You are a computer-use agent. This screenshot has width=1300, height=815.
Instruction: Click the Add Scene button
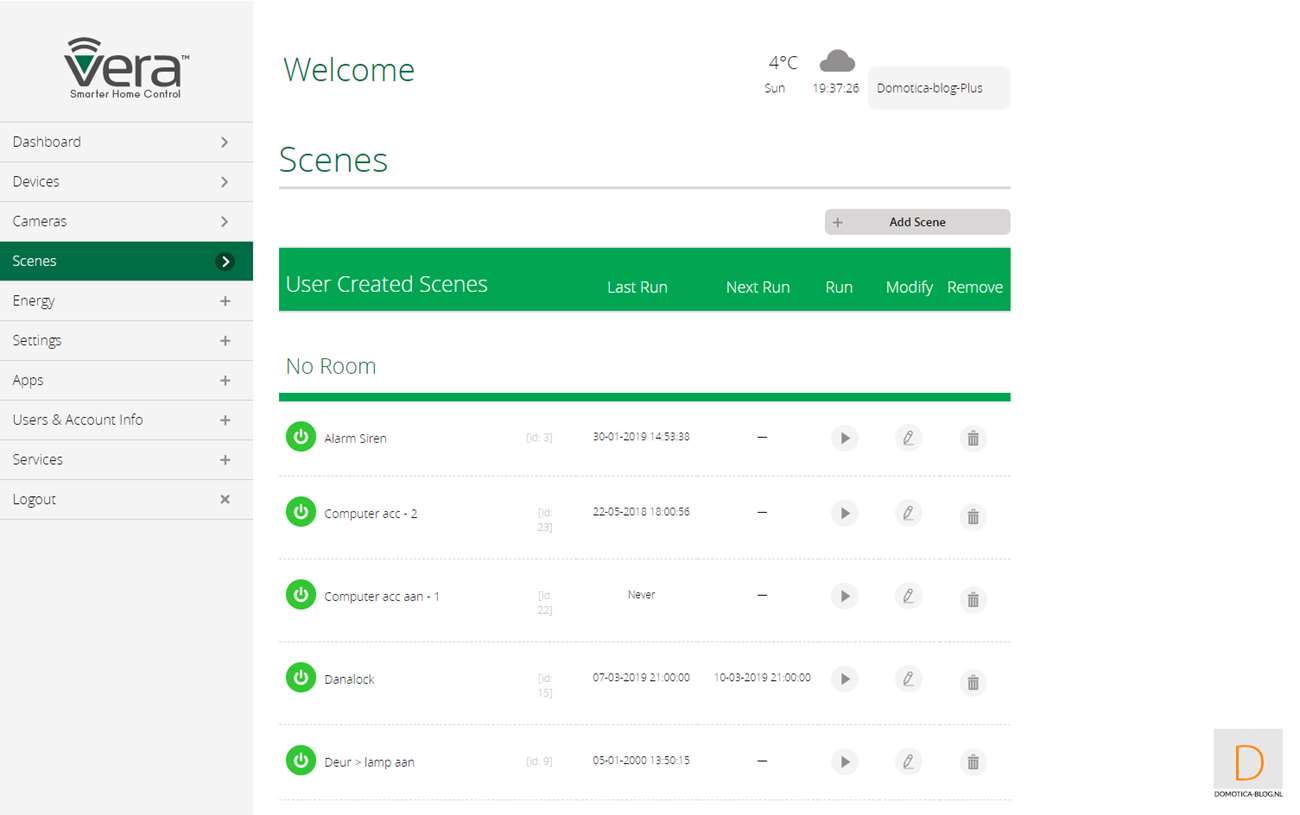point(917,222)
